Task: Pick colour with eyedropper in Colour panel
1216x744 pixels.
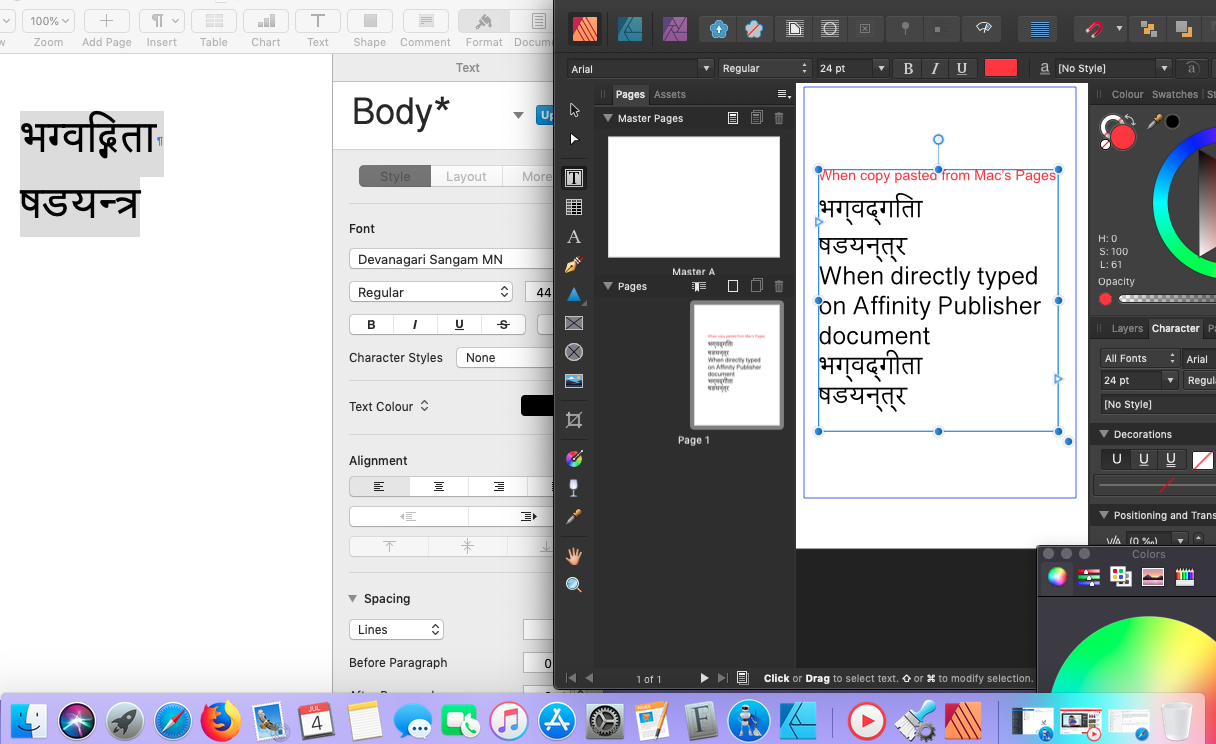Action: [1155, 122]
